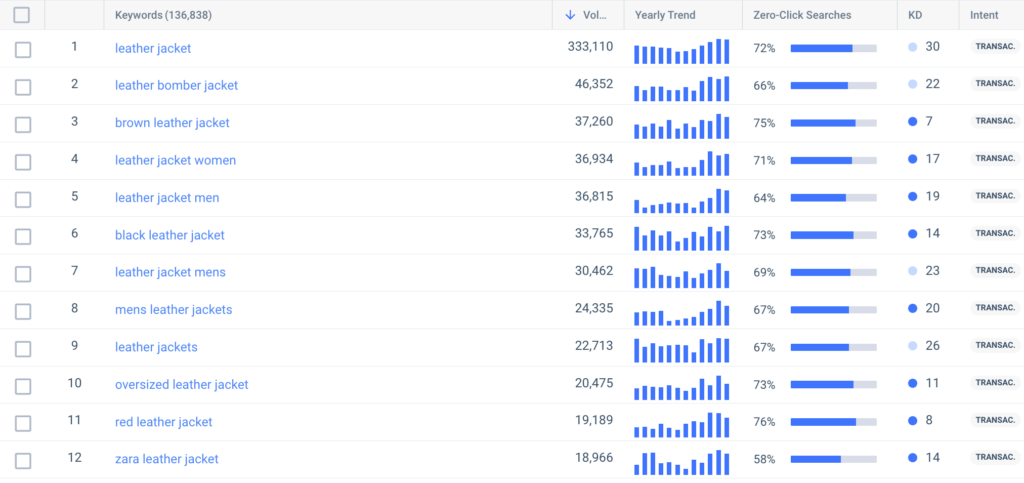Click the KD indicator dot for leather jackets
The width and height of the screenshot is (1024, 483).
(912, 346)
